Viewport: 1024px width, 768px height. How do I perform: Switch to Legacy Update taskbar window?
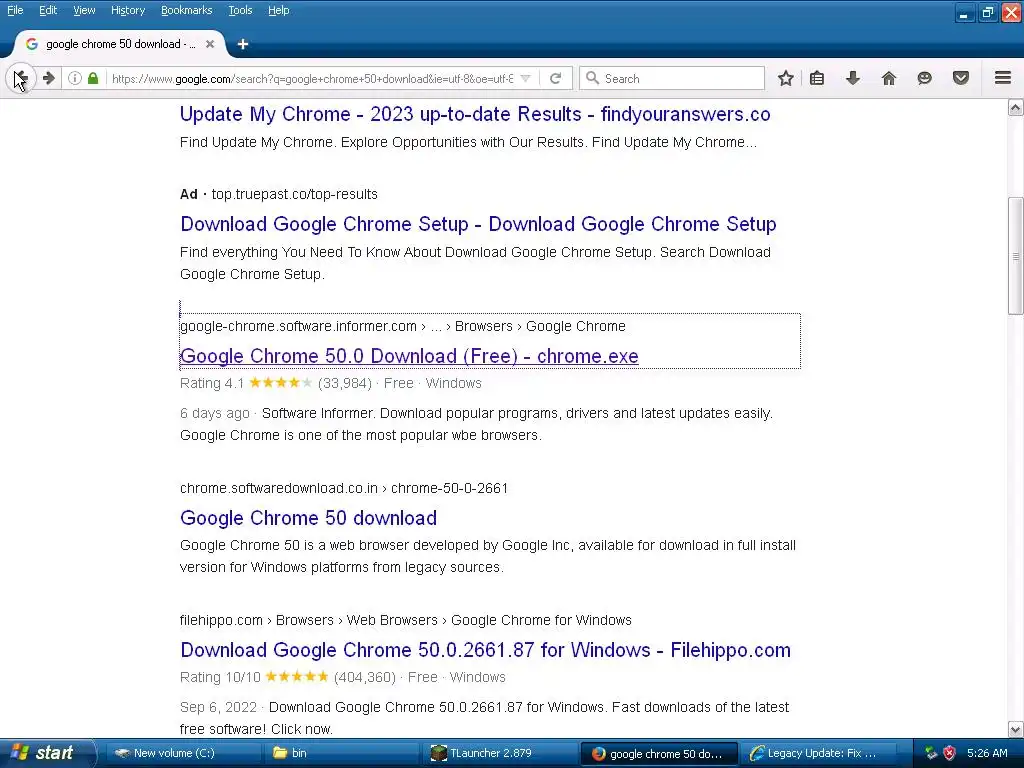pos(816,753)
